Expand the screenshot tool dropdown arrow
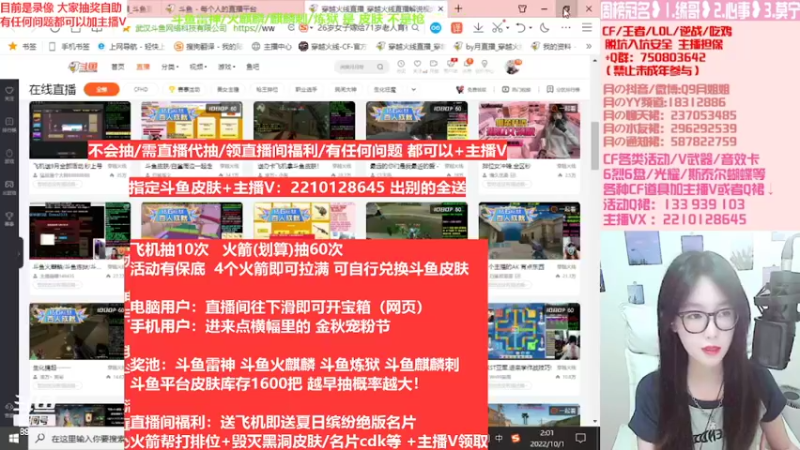The height and width of the screenshot is (450, 800). [507, 28]
